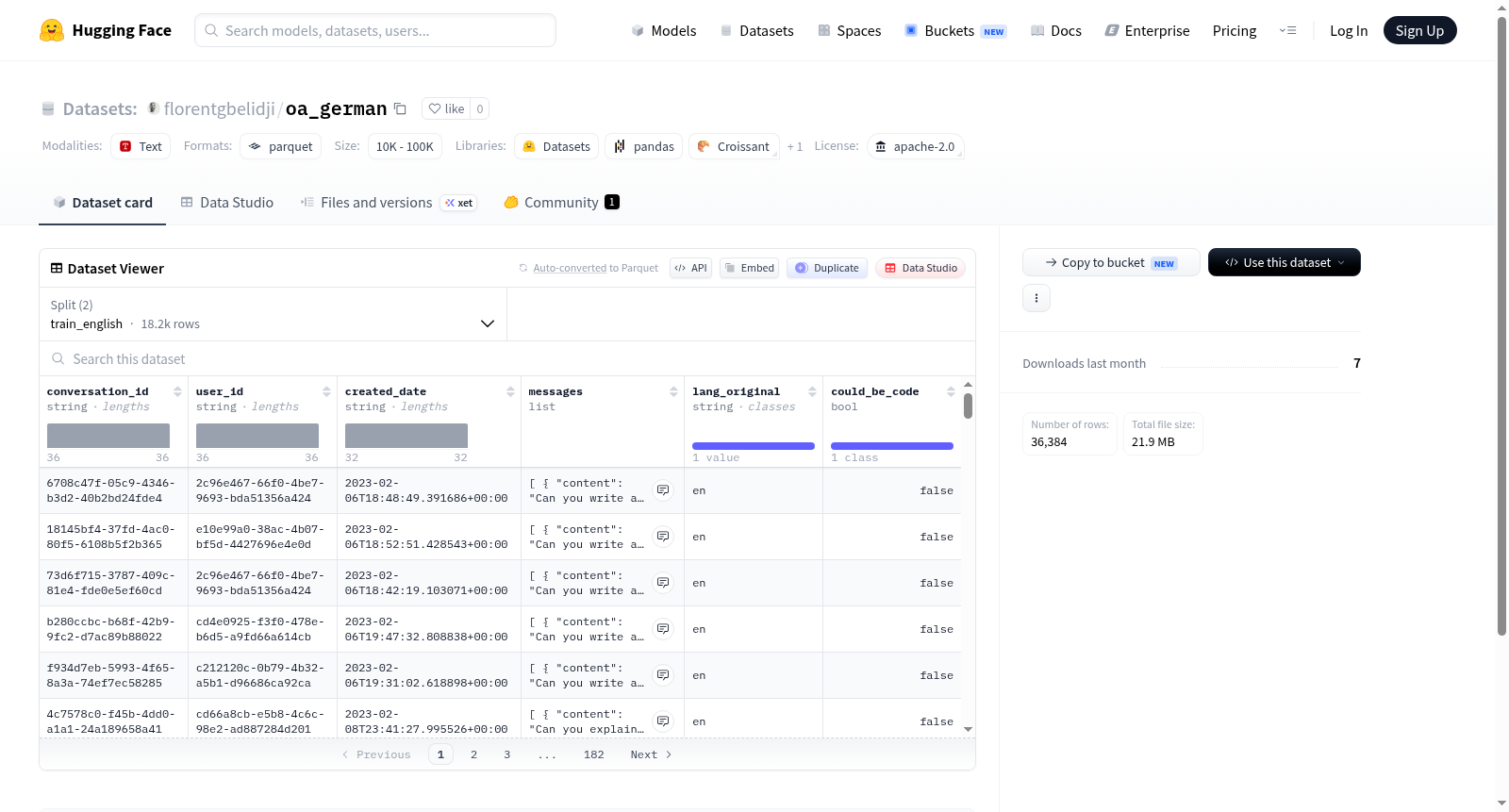Screen dimensions: 1509x812
Task: Copy dataset name with copy icon
Action: (400, 108)
